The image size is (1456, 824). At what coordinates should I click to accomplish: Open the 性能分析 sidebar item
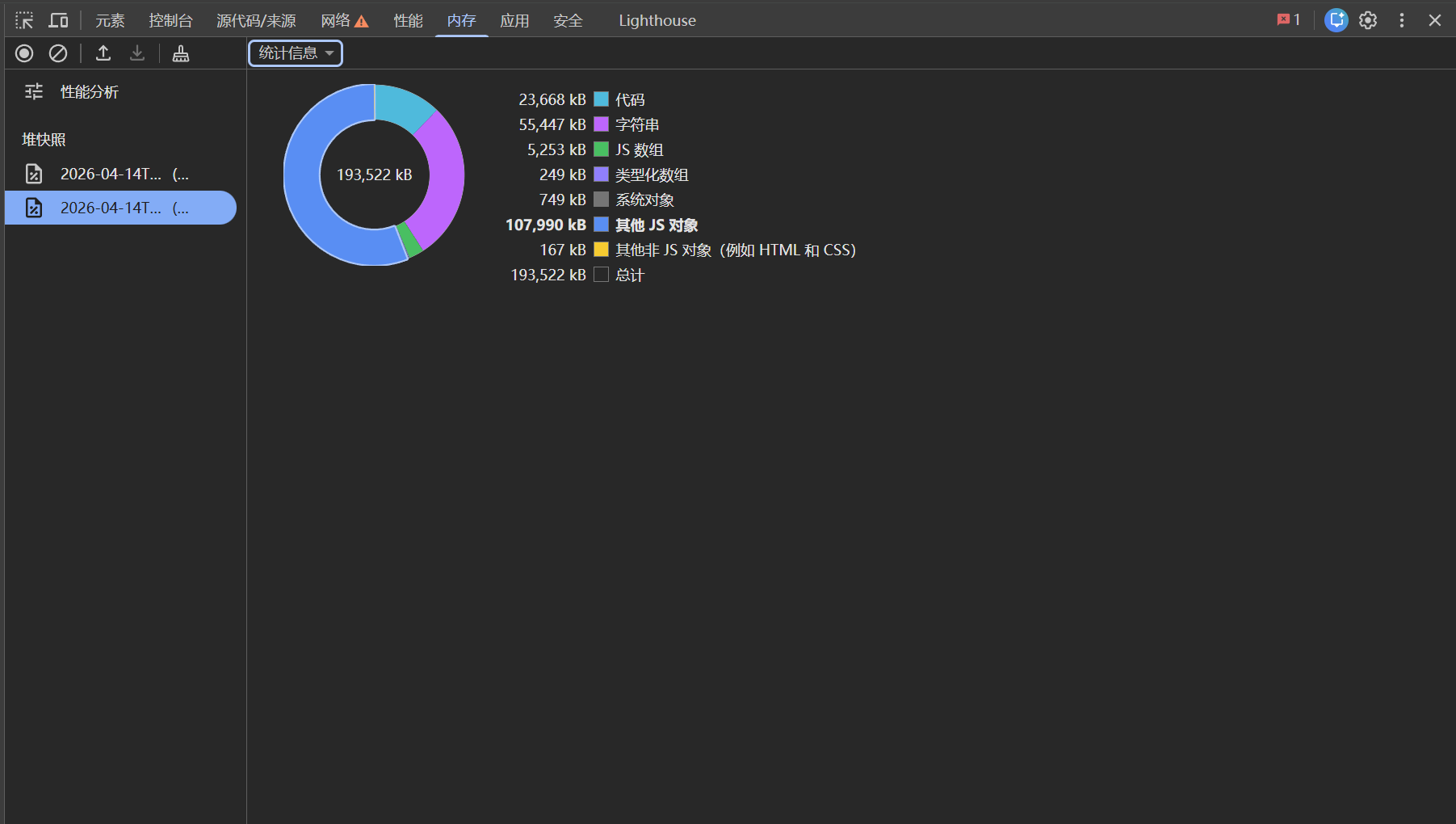click(x=89, y=92)
